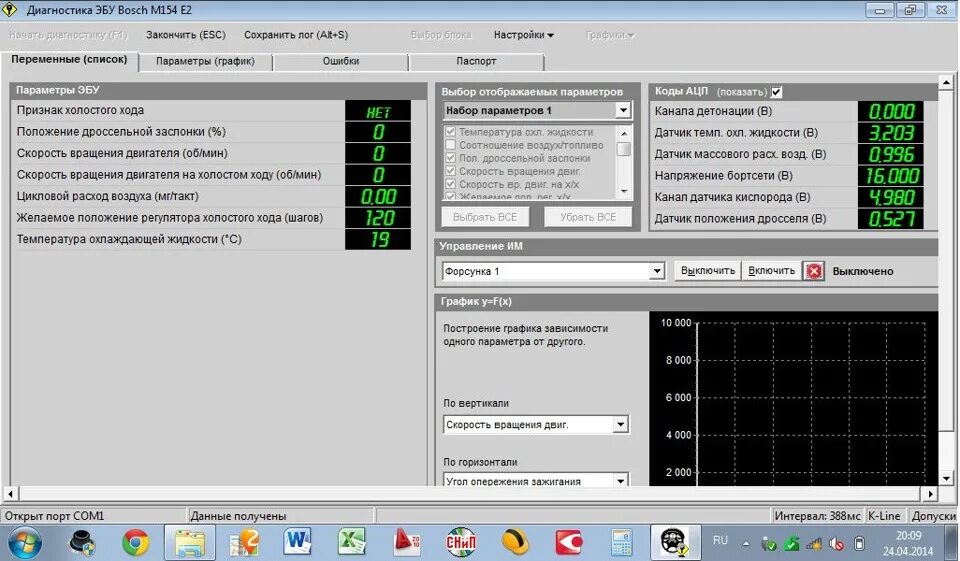This screenshot has width=960, height=561.
Task: Click Выбор блока menu item
Action: pos(441,35)
